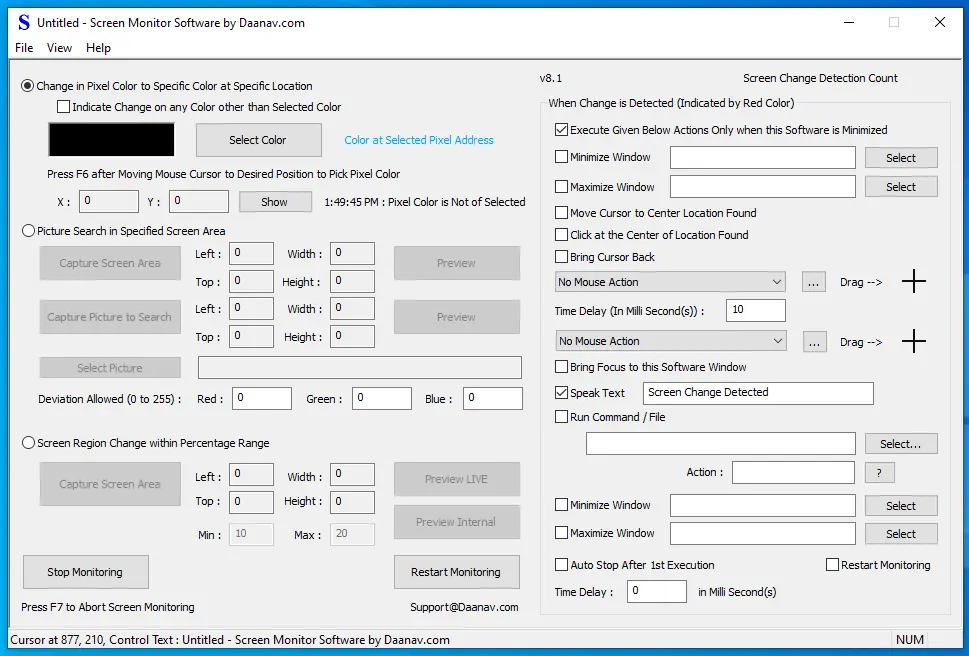Uncheck Execute Actions Only when Software is Minimized

point(563,129)
